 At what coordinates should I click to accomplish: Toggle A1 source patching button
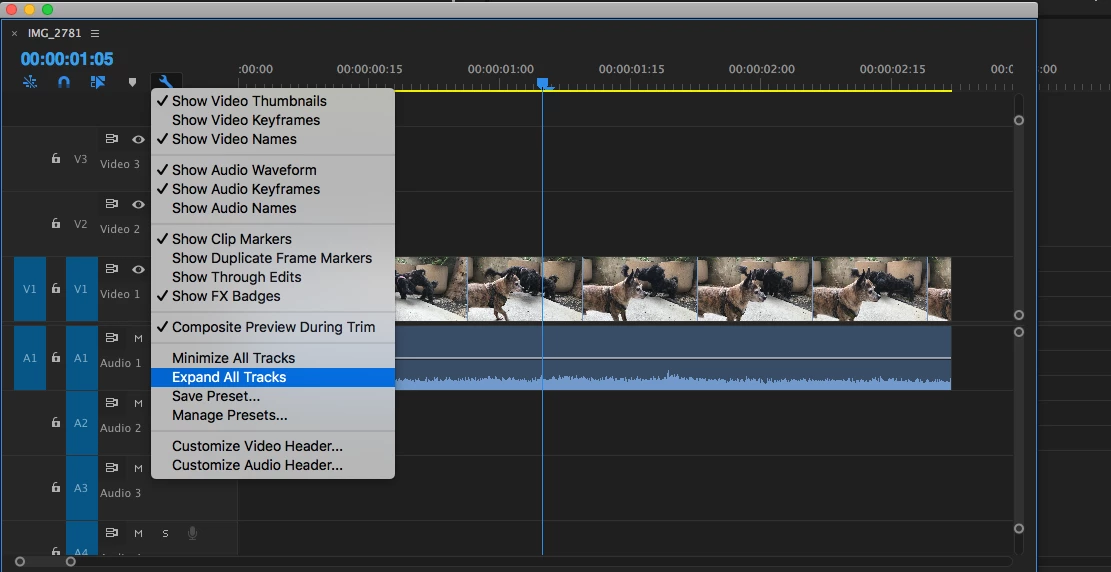pyautogui.click(x=30, y=358)
